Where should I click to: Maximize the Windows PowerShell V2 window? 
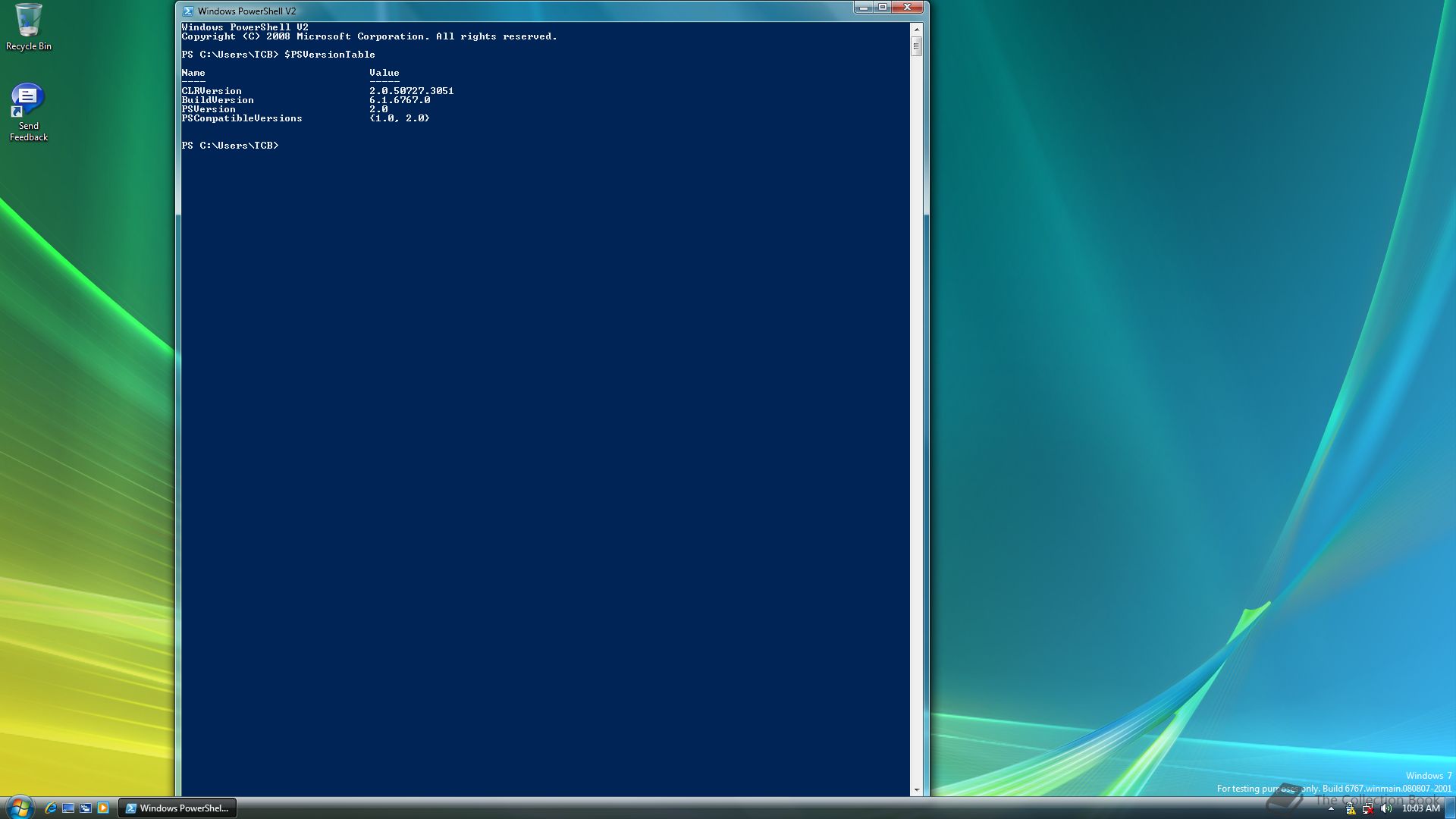(883, 8)
